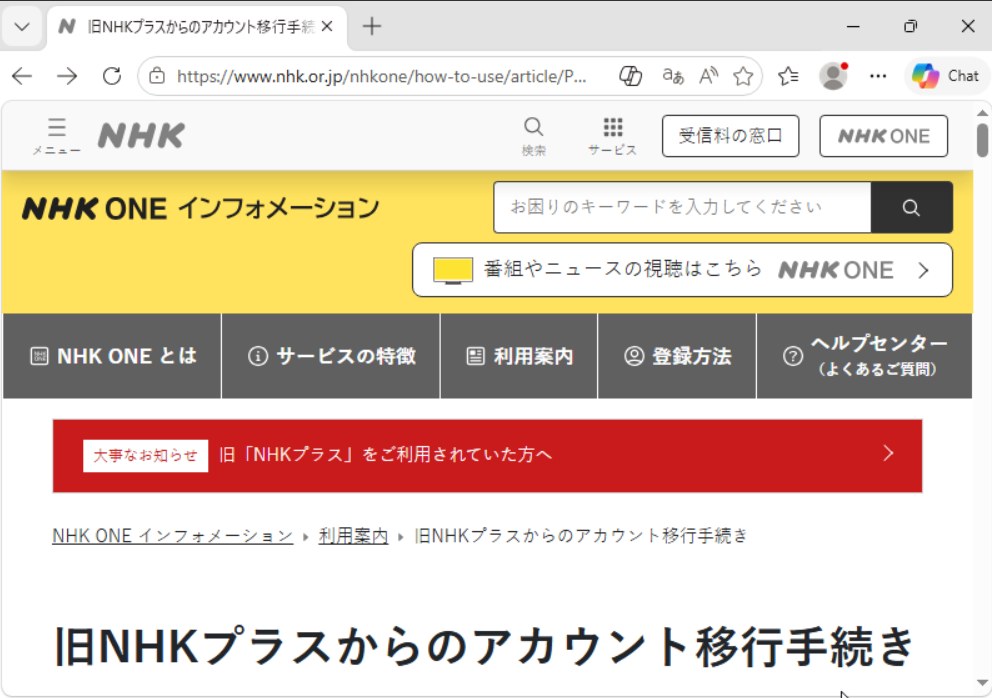
Task: Select the 利用案内 navigation tab
Action: tap(519, 356)
